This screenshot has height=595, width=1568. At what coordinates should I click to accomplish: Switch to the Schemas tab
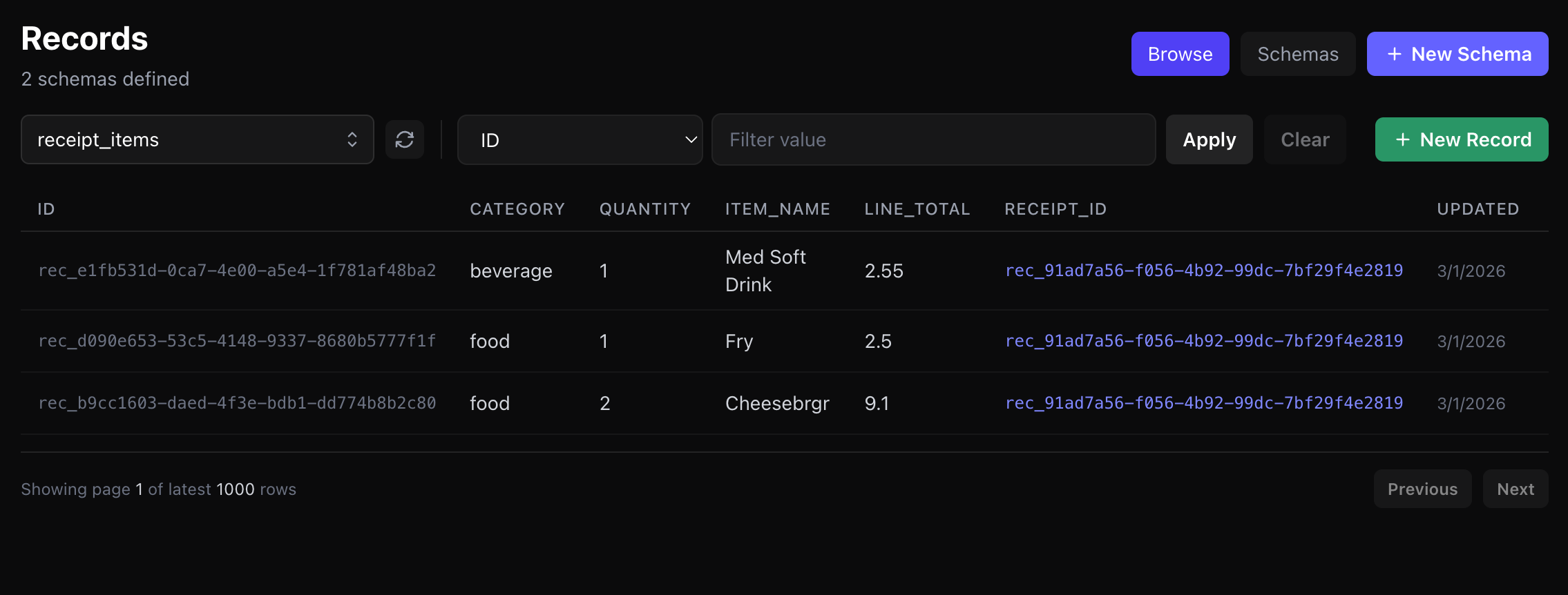pyautogui.click(x=1298, y=54)
